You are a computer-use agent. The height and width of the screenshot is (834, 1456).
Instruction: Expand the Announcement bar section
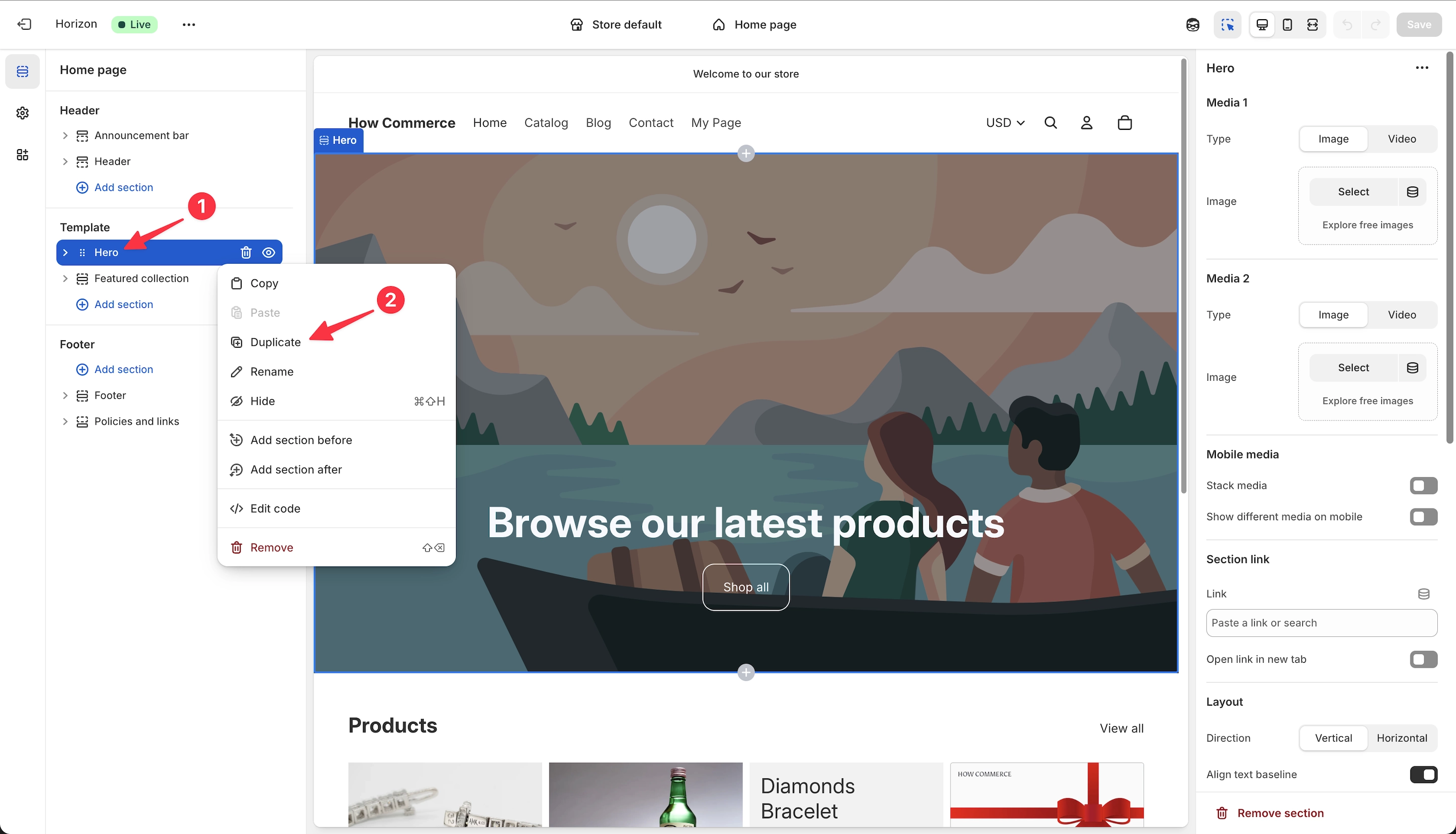click(x=65, y=136)
